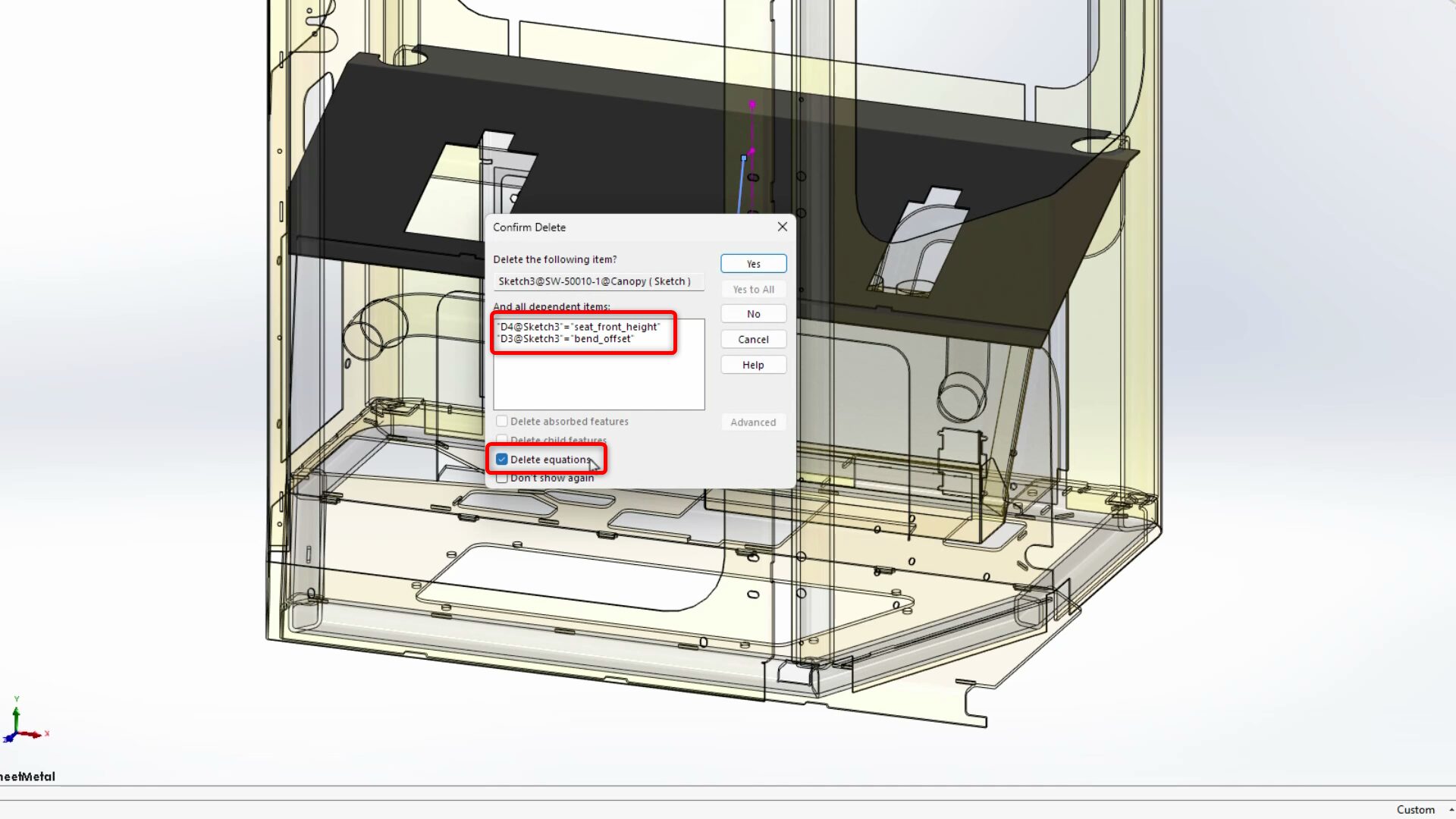The width and height of the screenshot is (1456, 819).
Task: Open the Custom units menu in status bar
Action: pos(1415,810)
